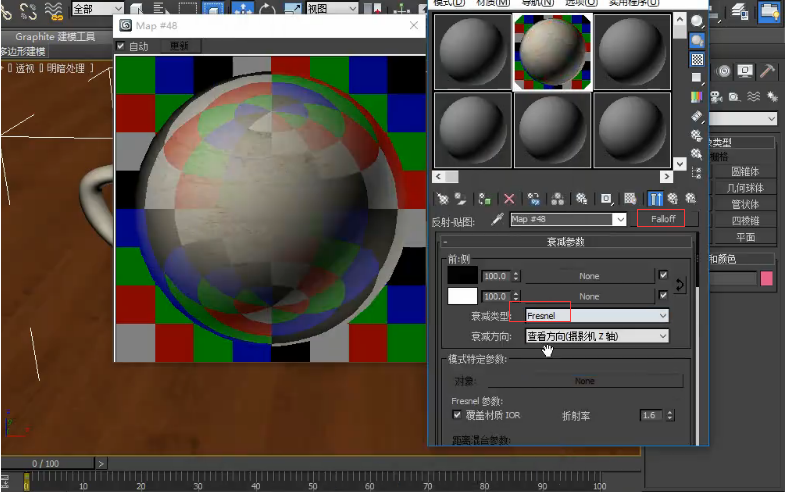Toggle 自动 checkbox in Map #48 window
The height and width of the screenshot is (492, 785).
[x=121, y=46]
